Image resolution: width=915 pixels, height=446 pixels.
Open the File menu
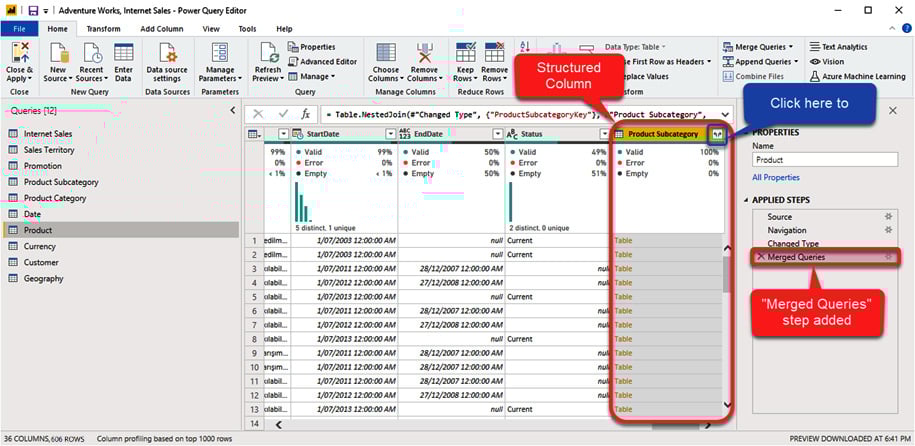[x=19, y=29]
